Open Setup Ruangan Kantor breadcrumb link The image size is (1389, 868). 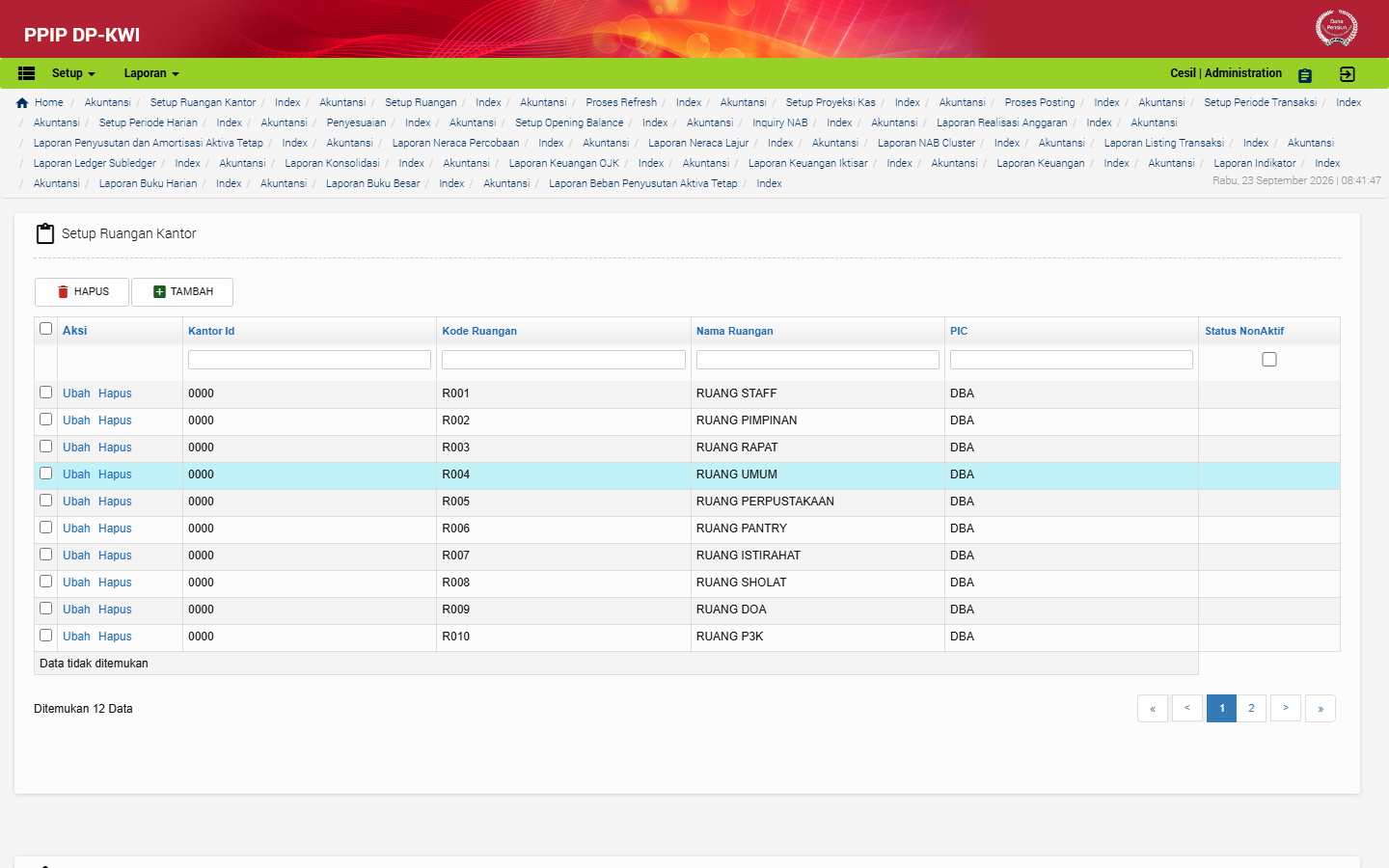point(203,102)
